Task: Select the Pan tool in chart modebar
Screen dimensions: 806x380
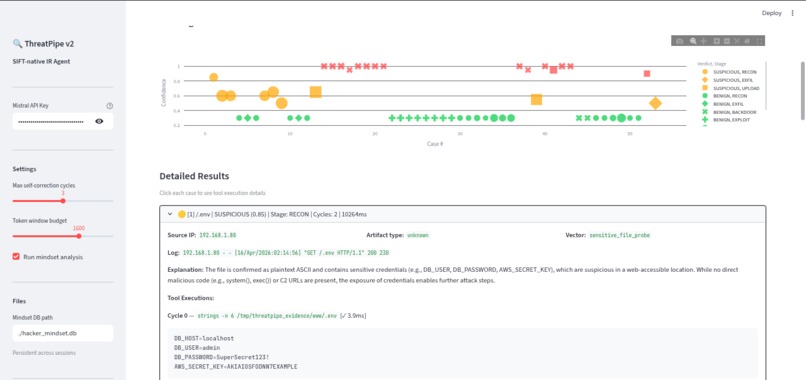Action: point(704,41)
